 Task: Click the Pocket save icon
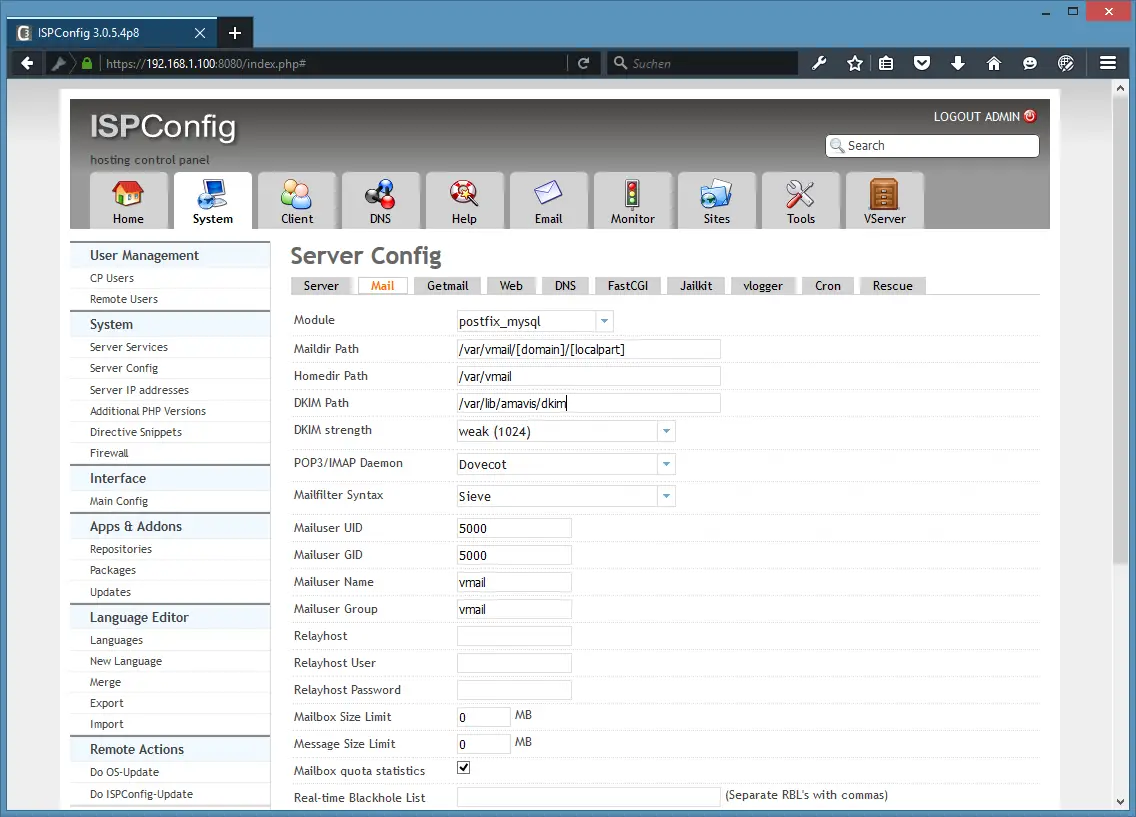click(x=922, y=63)
